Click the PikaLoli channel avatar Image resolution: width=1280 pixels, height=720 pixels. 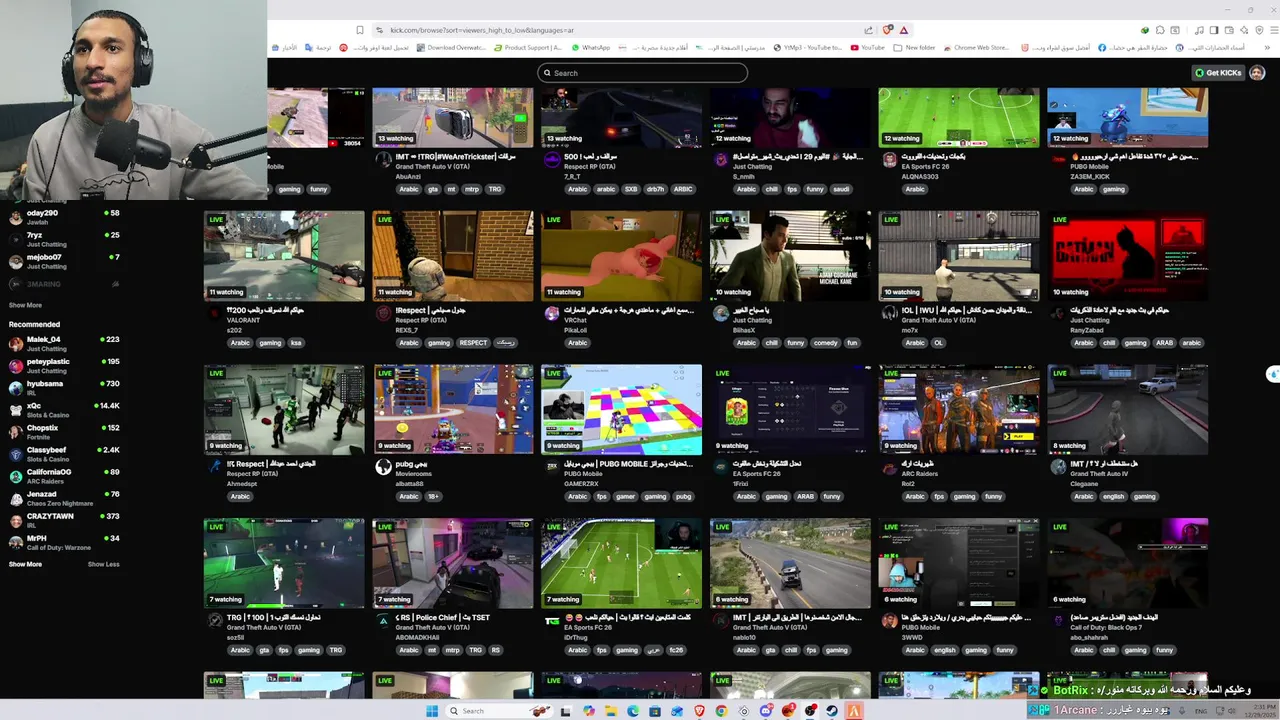552,314
